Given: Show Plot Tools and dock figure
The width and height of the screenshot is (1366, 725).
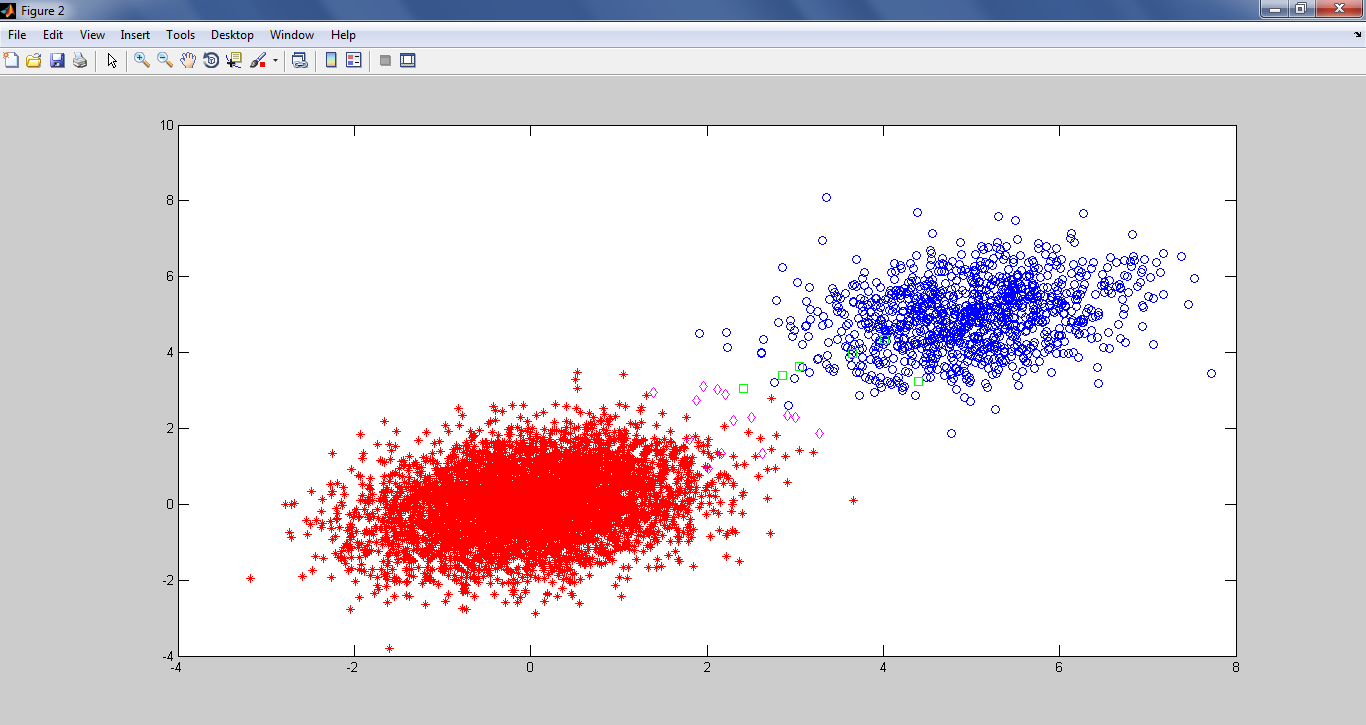Looking at the screenshot, I should 408,60.
